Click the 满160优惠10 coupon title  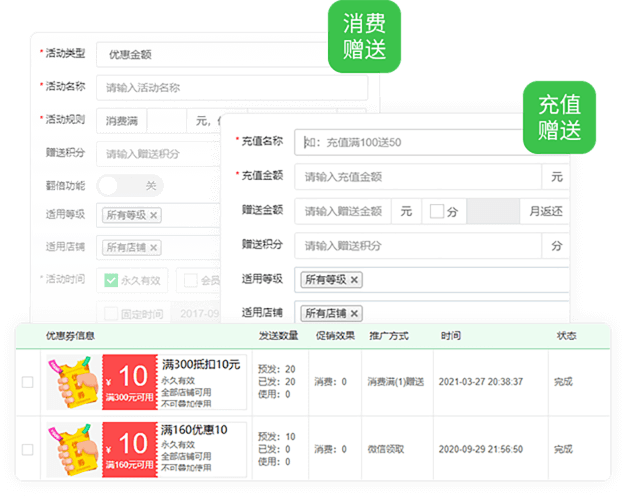pyautogui.click(x=194, y=430)
